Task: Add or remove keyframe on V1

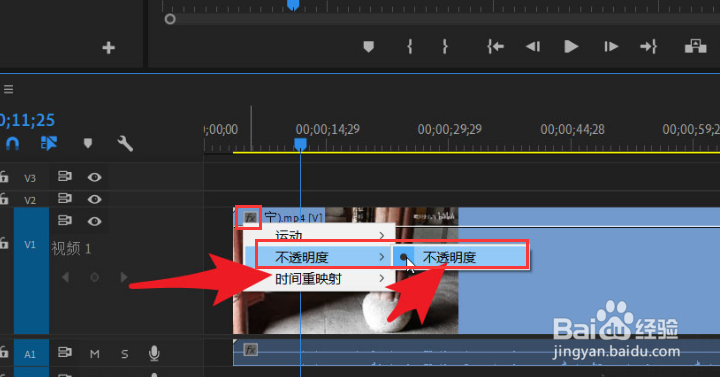Action: (95, 277)
